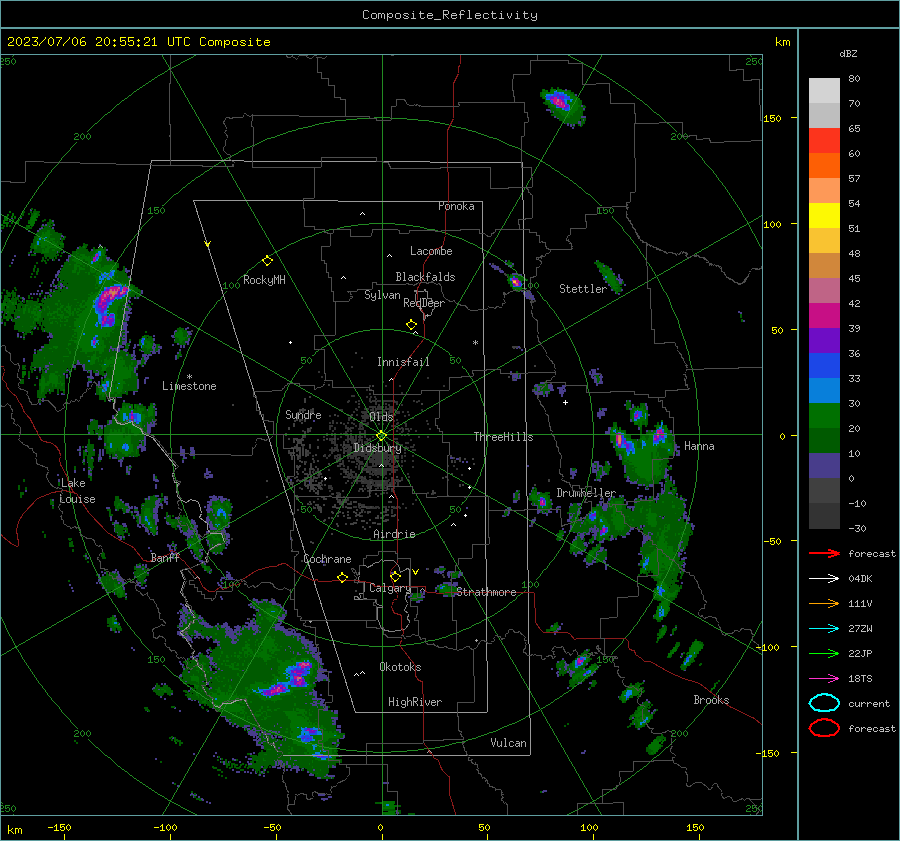Click the red forecast arrow legend icon

824,553
